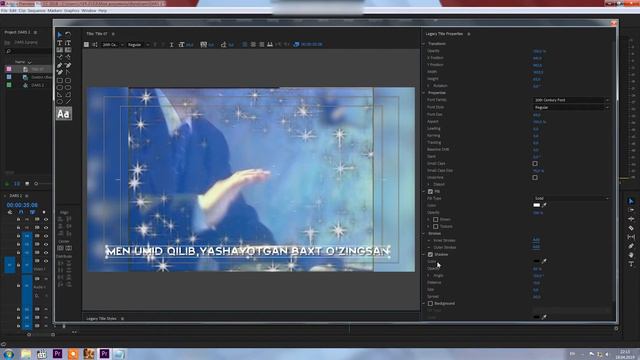This screenshot has width=640, height=360.
Task: Select the Vertical Path Type tool
Action: (x=68, y=57)
